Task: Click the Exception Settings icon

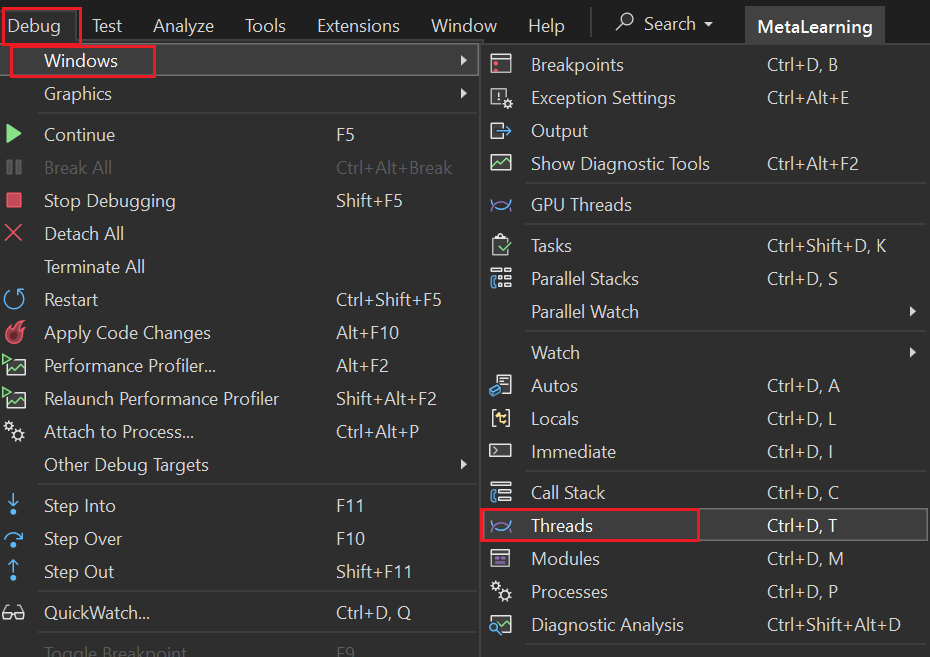Action: 500,98
